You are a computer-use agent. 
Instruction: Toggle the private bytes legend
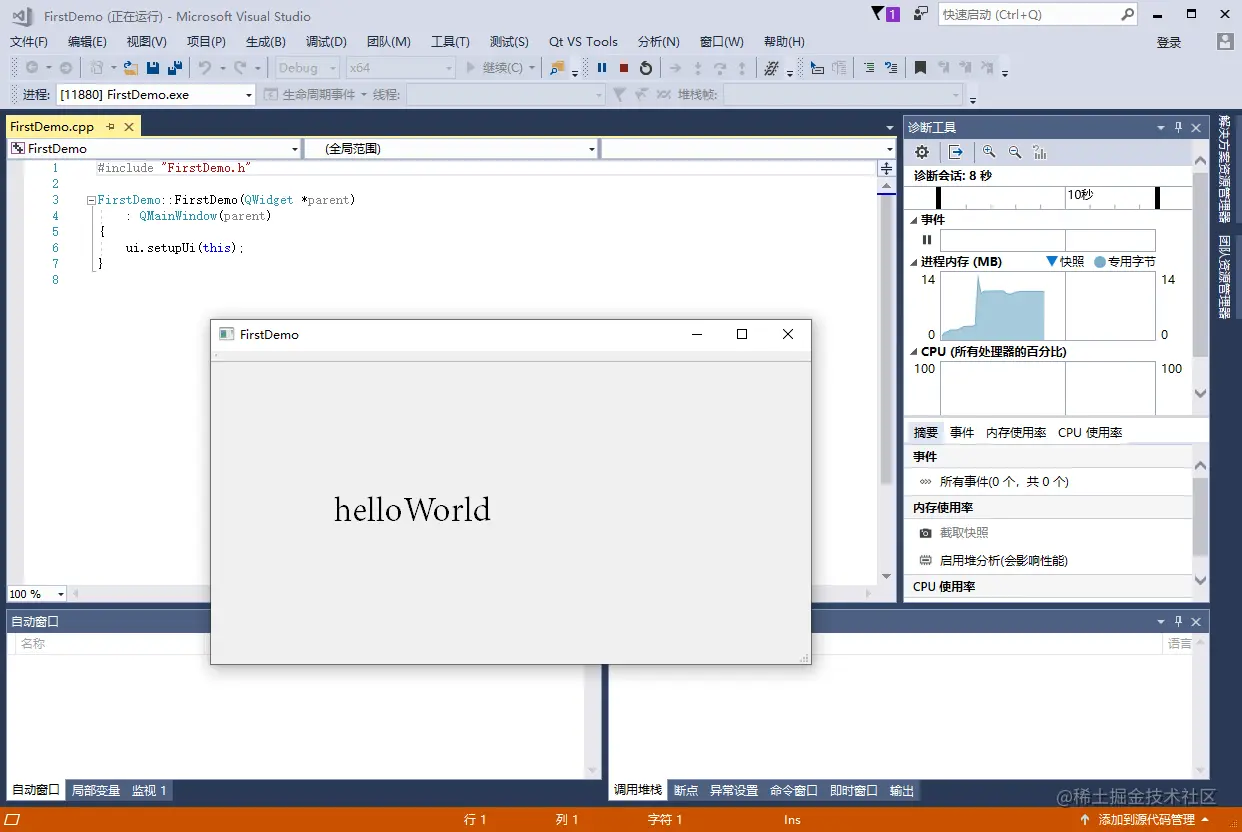click(x=1125, y=261)
